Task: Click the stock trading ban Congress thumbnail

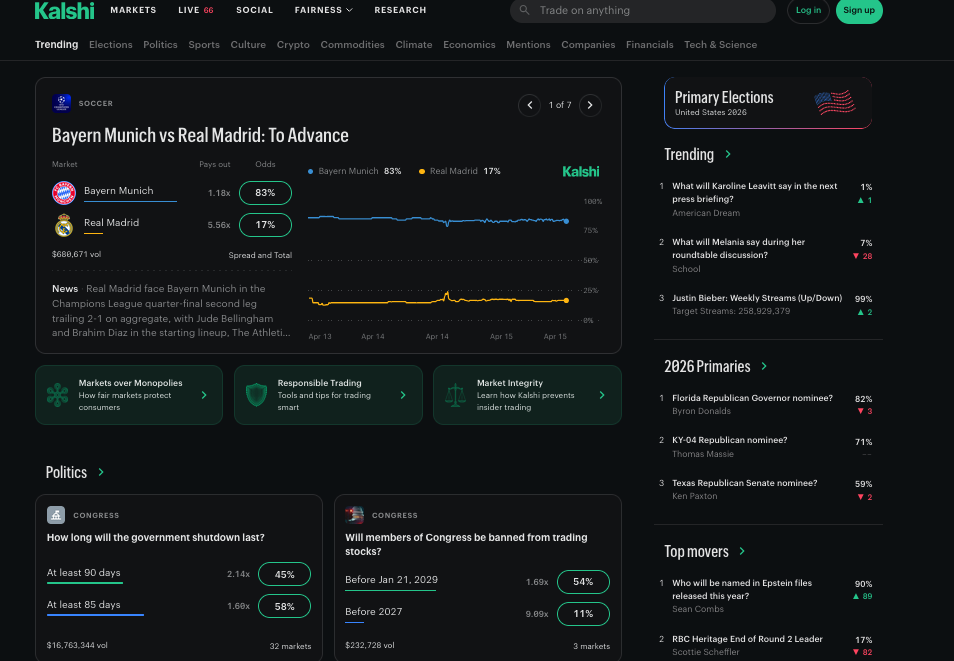Action: click(354, 515)
